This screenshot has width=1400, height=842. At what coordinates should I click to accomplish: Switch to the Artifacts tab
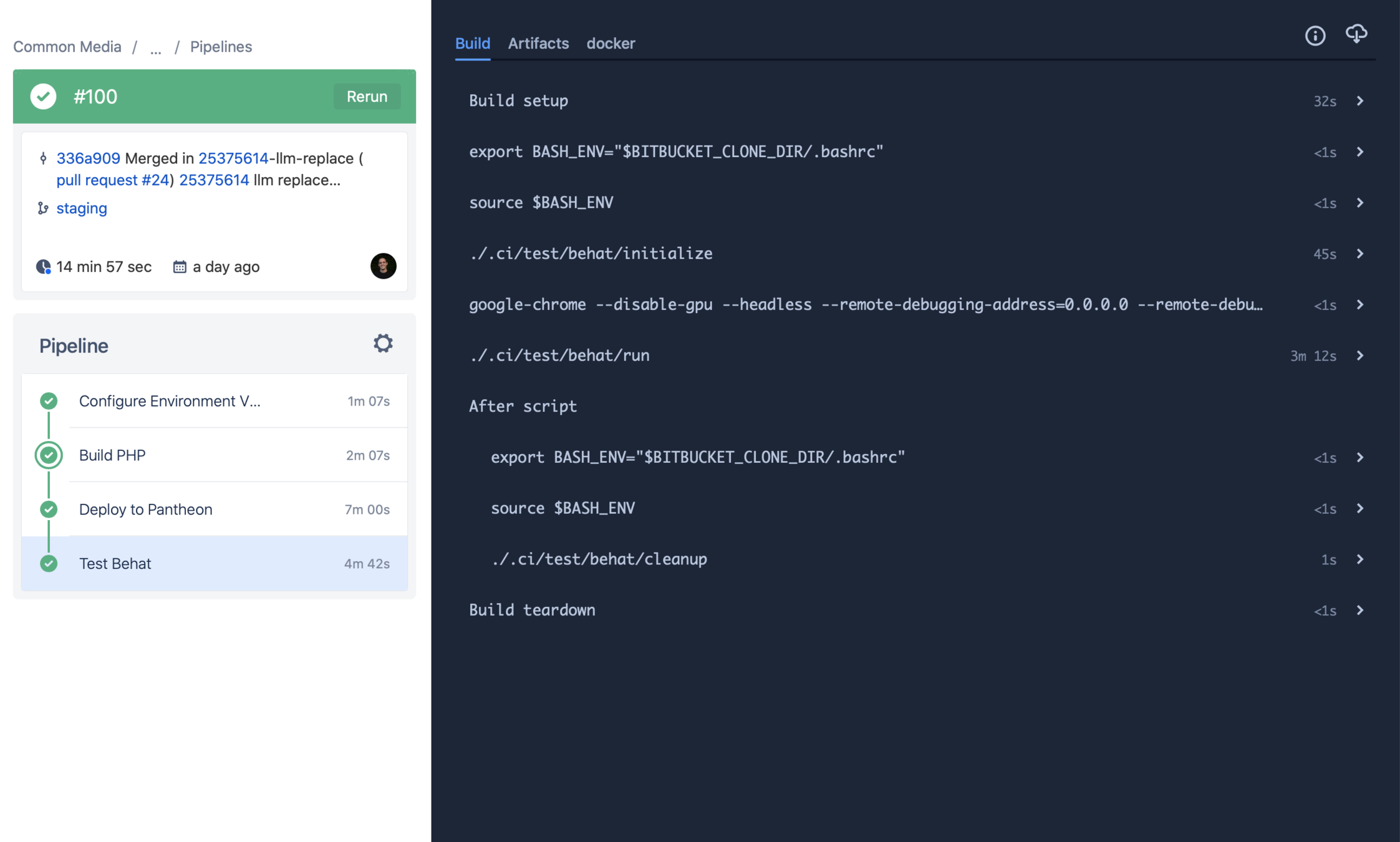click(x=538, y=44)
